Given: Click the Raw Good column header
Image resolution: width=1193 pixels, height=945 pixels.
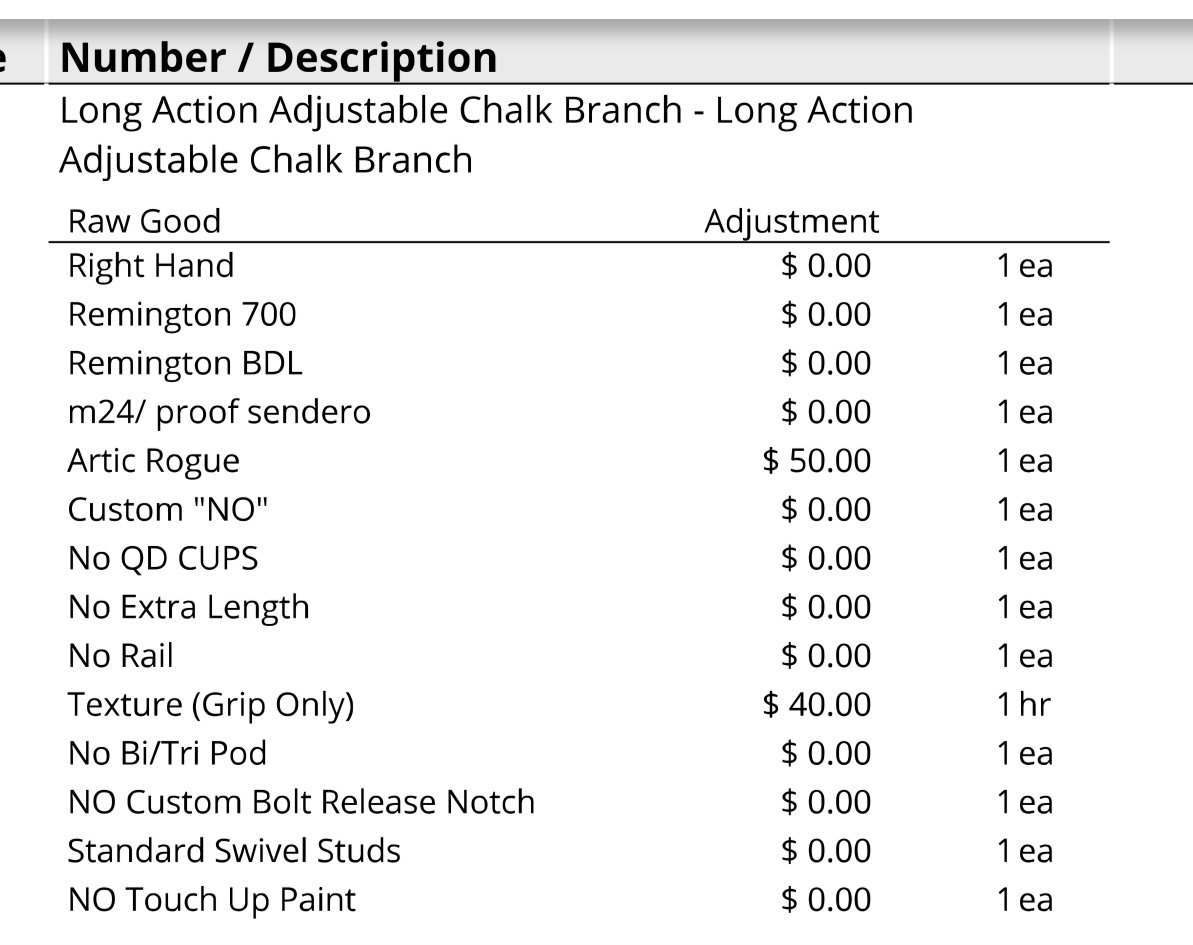Looking at the screenshot, I should point(144,221).
